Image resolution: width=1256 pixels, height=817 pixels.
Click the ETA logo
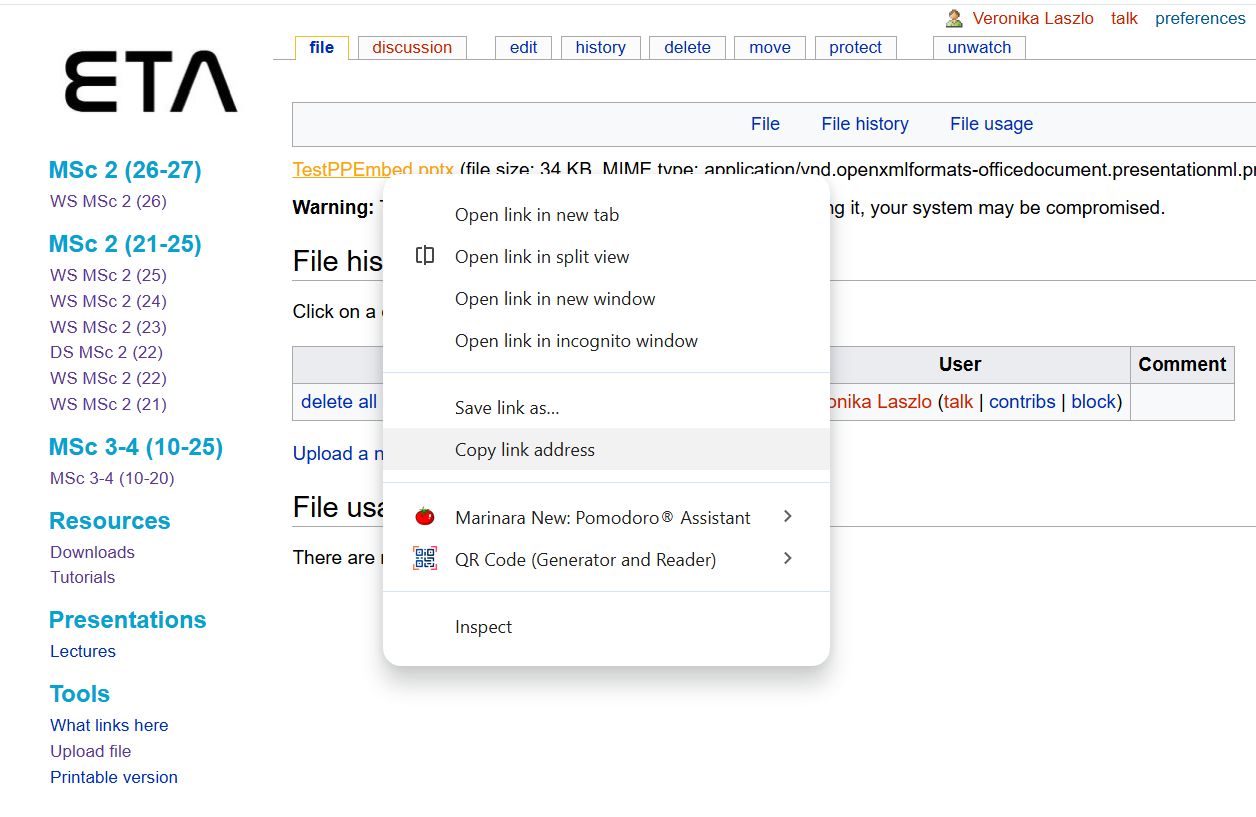point(151,82)
